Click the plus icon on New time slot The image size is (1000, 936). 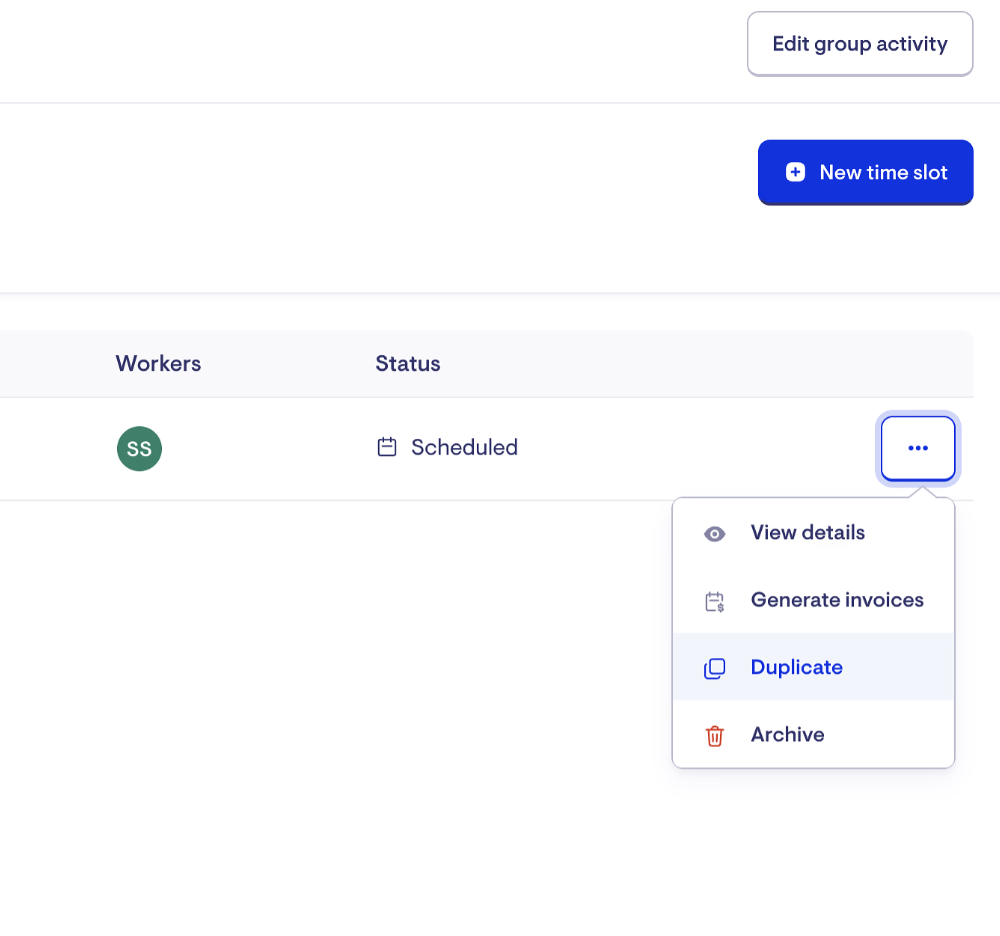click(795, 173)
